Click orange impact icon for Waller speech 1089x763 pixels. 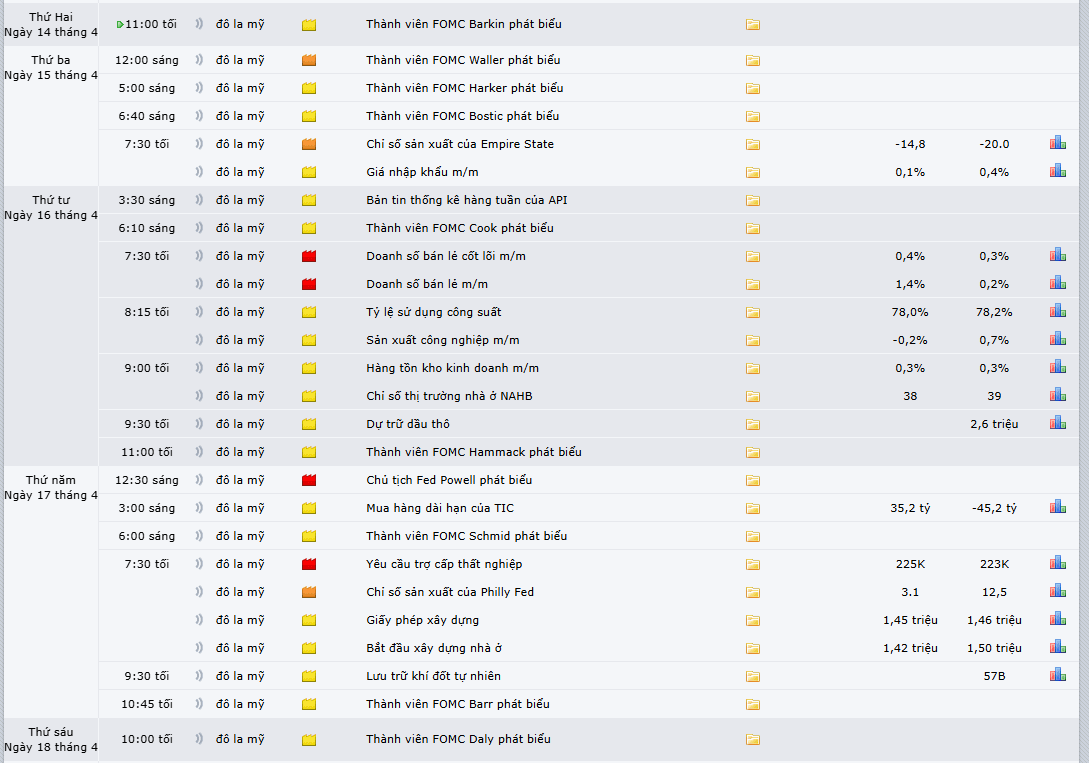pyautogui.click(x=309, y=60)
